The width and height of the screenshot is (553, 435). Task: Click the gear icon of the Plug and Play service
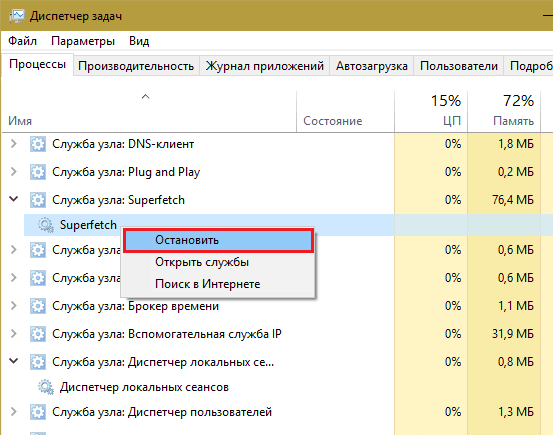38,172
